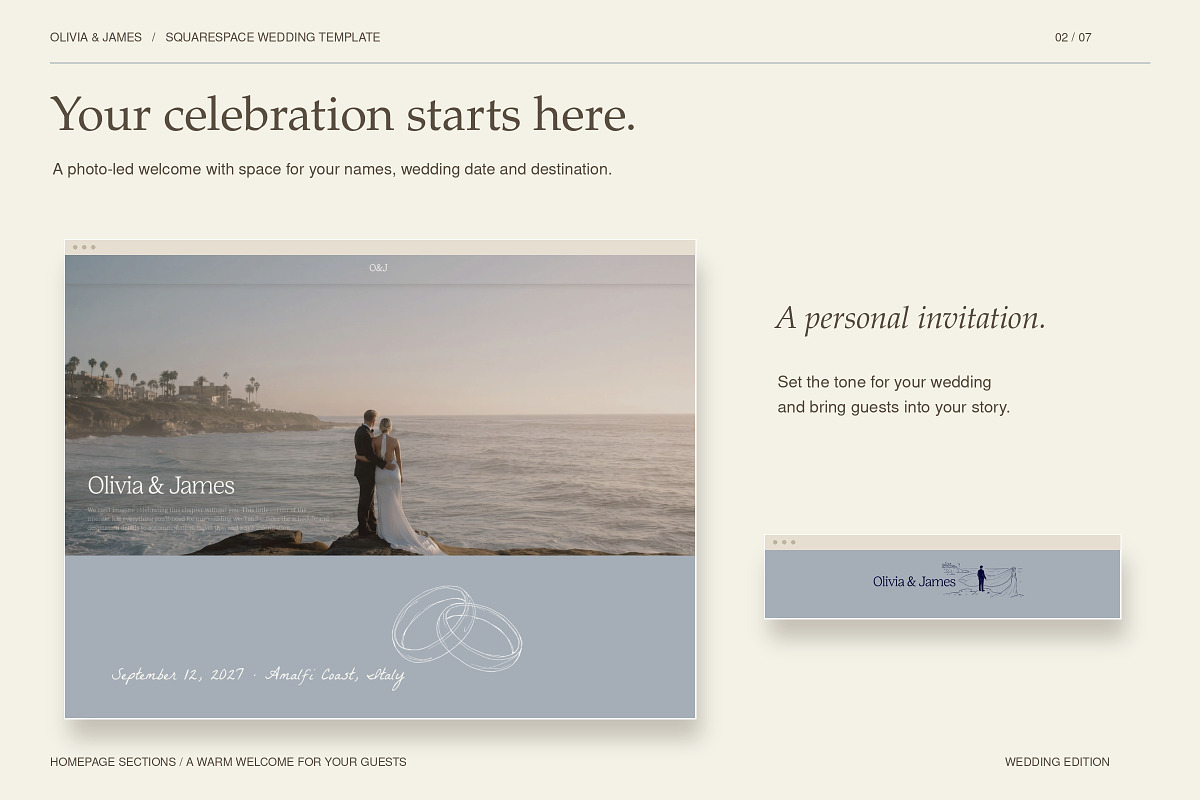1200x800 pixels.
Task: Click the window dots of the large browser mockup
Action: point(84,247)
